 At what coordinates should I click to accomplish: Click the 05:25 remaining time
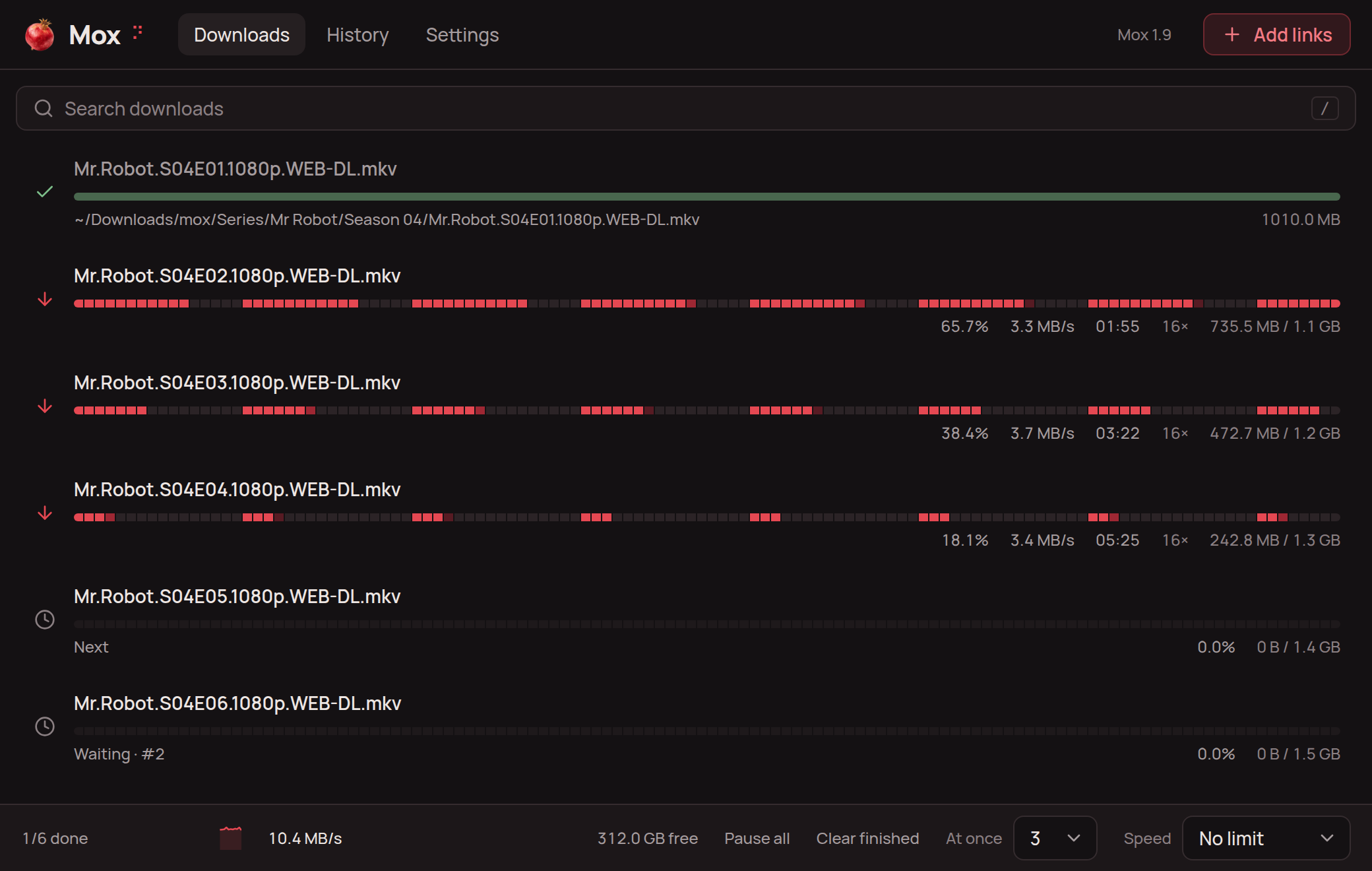1117,540
